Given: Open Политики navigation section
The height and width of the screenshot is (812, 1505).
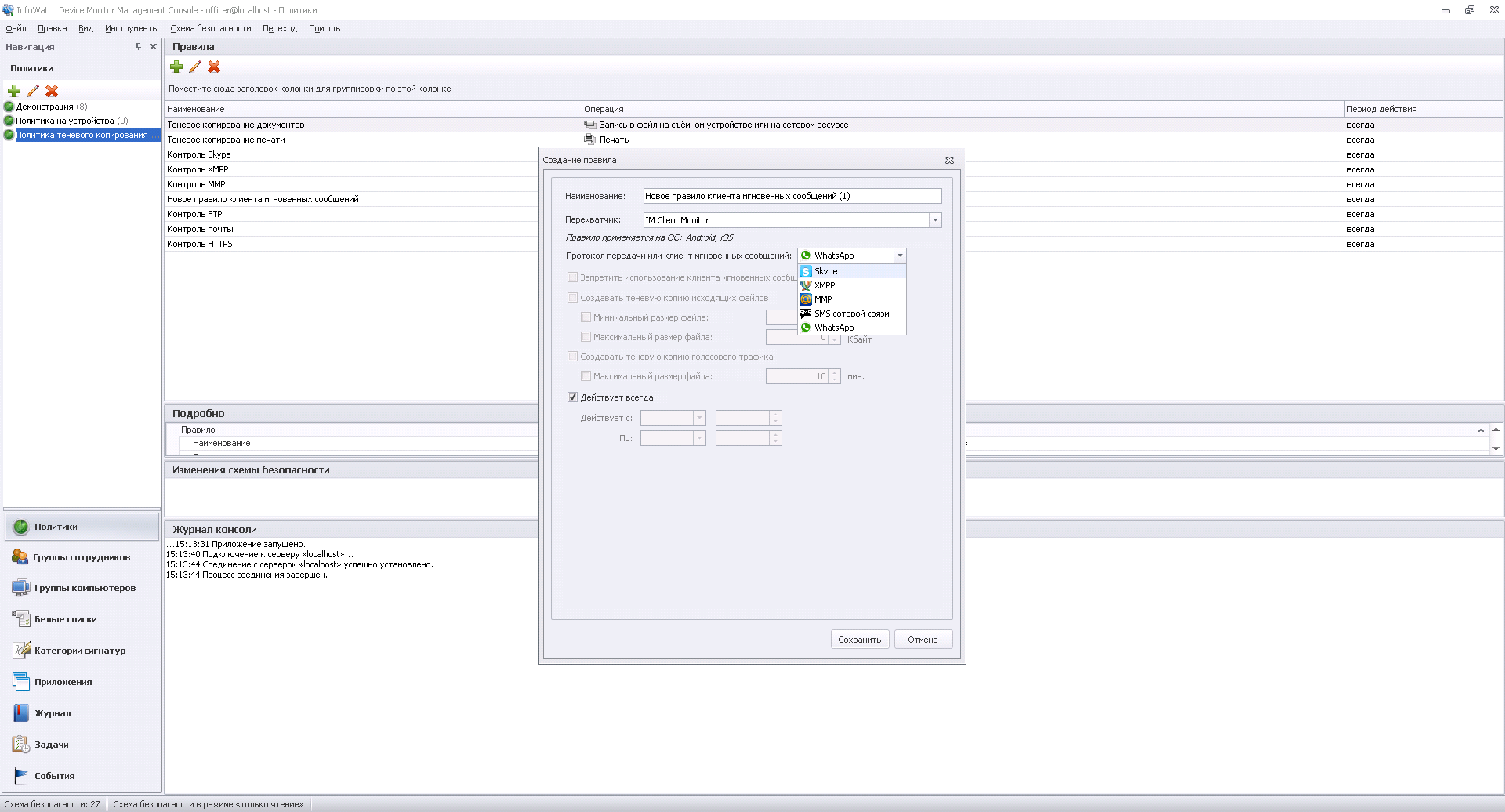Looking at the screenshot, I should (x=82, y=527).
